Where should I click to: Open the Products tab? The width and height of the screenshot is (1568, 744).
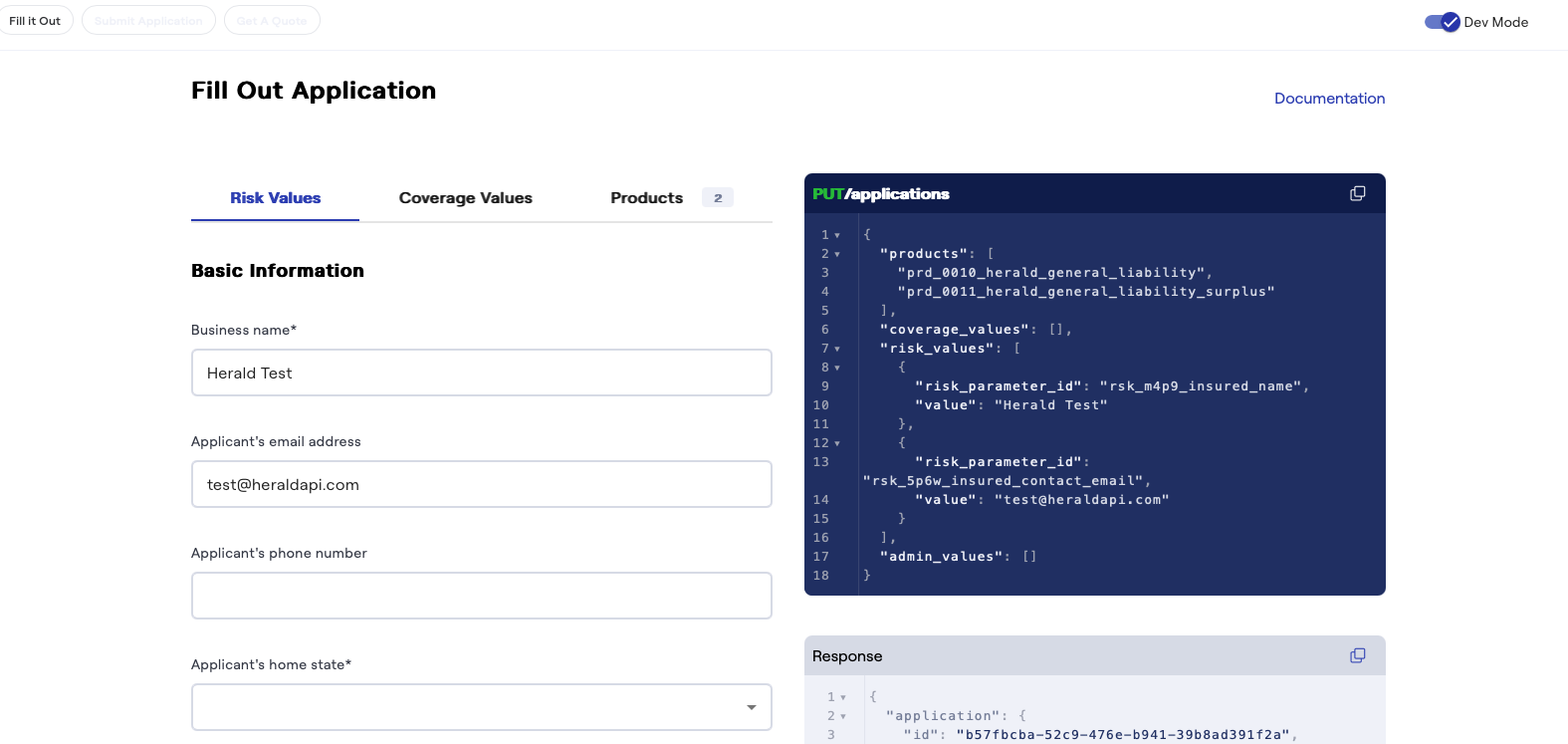(x=672, y=197)
